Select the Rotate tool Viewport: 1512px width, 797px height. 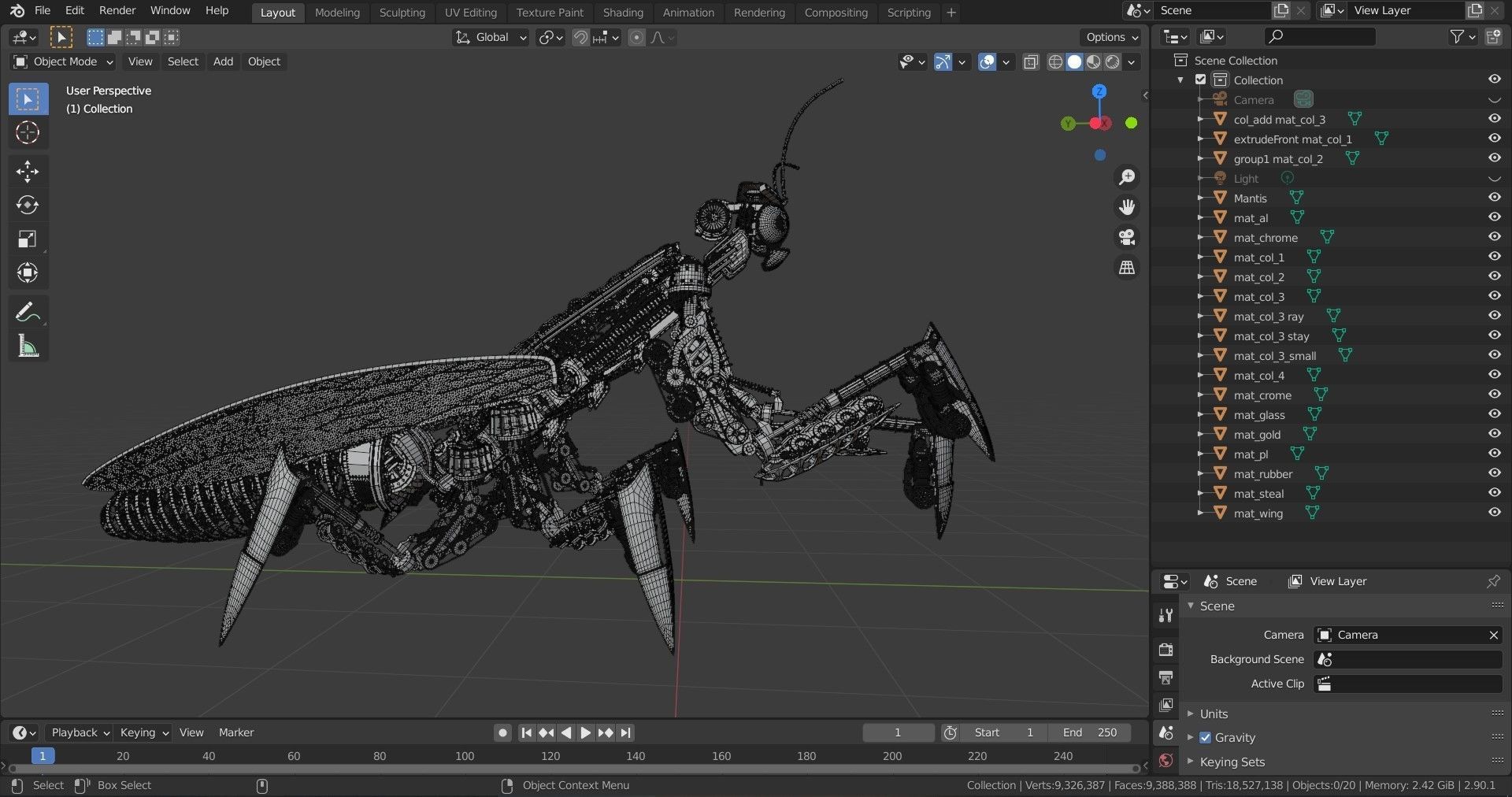[28, 206]
